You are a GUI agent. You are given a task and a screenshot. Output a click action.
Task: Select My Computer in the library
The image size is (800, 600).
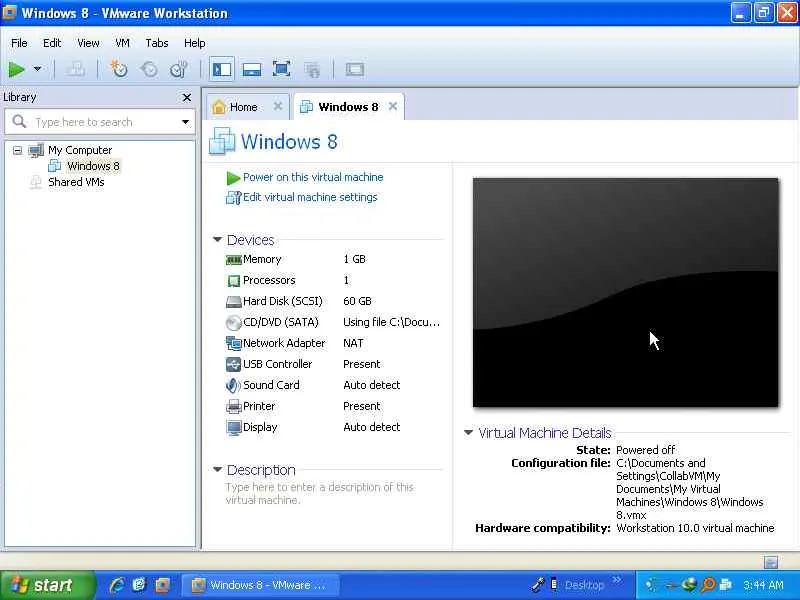pyautogui.click(x=80, y=150)
